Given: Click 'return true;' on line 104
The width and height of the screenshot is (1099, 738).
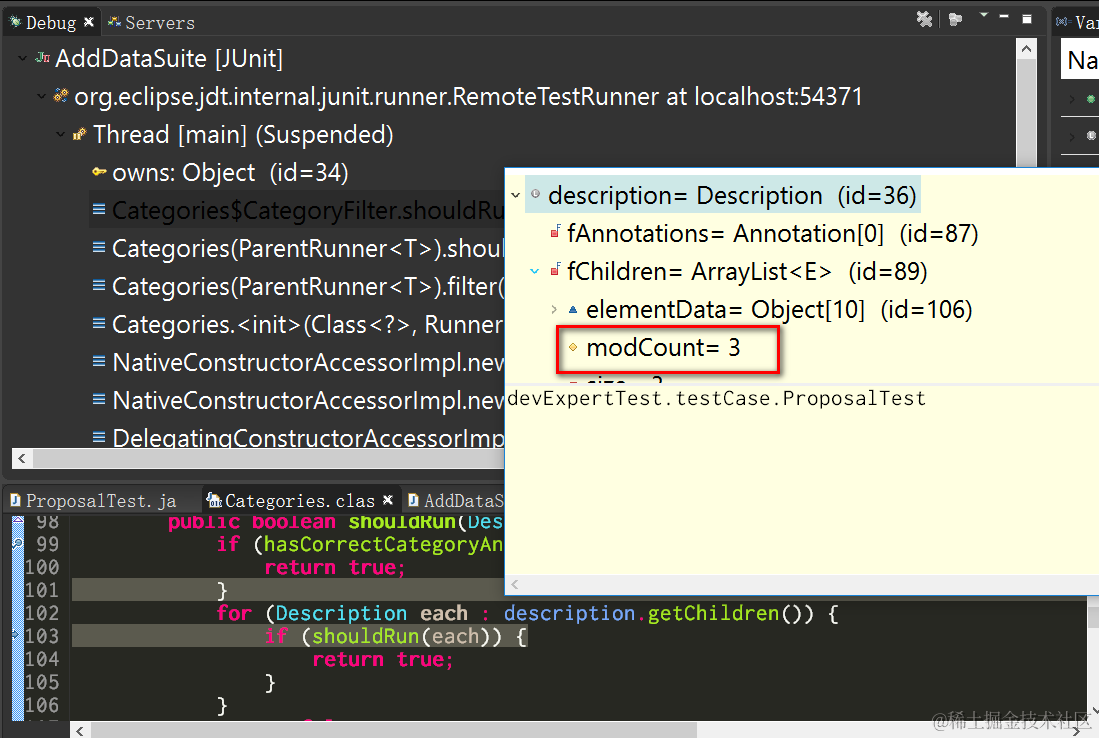Looking at the screenshot, I should pyautogui.click(x=383, y=660).
